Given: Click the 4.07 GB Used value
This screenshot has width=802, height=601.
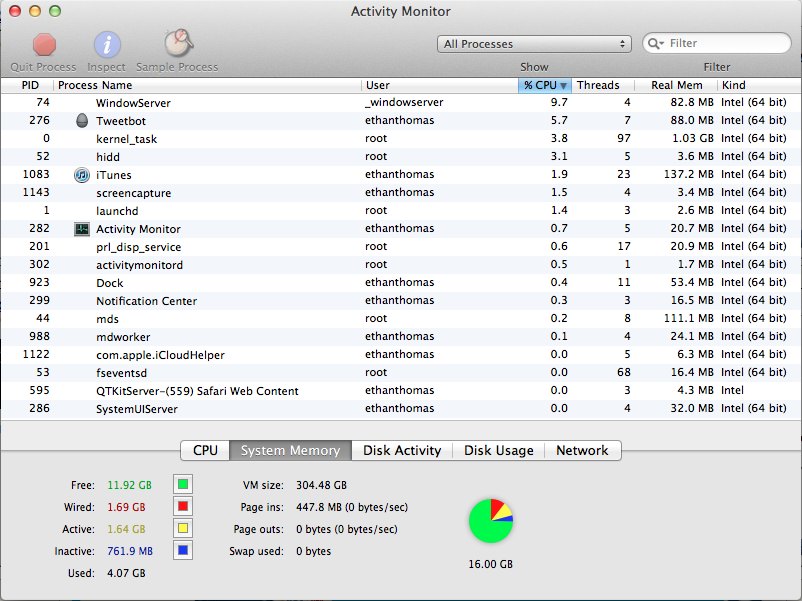Looking at the screenshot, I should point(126,573).
